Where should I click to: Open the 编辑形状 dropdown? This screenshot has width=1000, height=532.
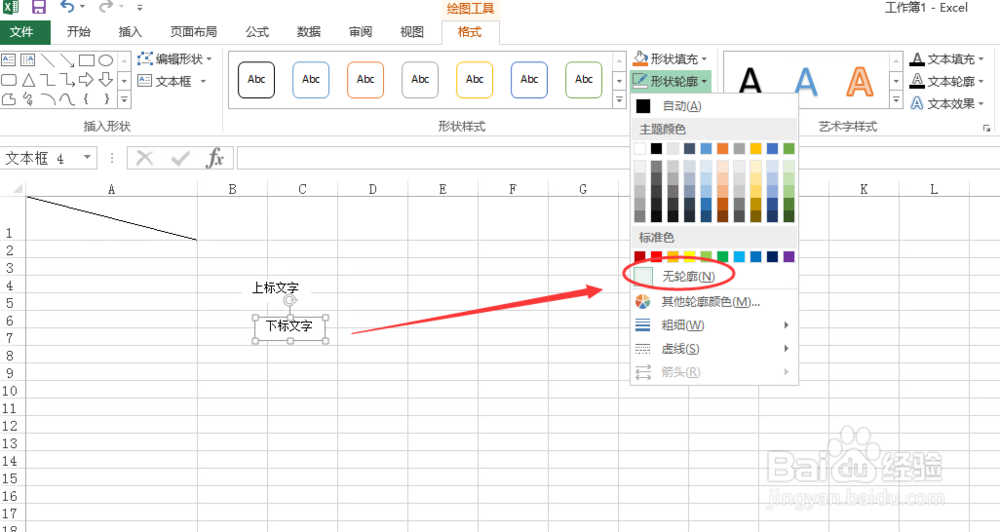pos(174,59)
